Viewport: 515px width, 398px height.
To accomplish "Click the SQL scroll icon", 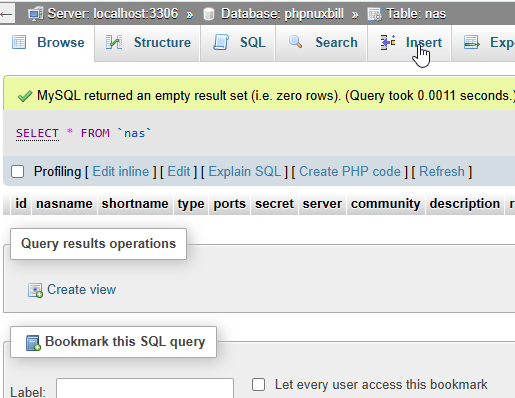I will pyautogui.click(x=221, y=42).
